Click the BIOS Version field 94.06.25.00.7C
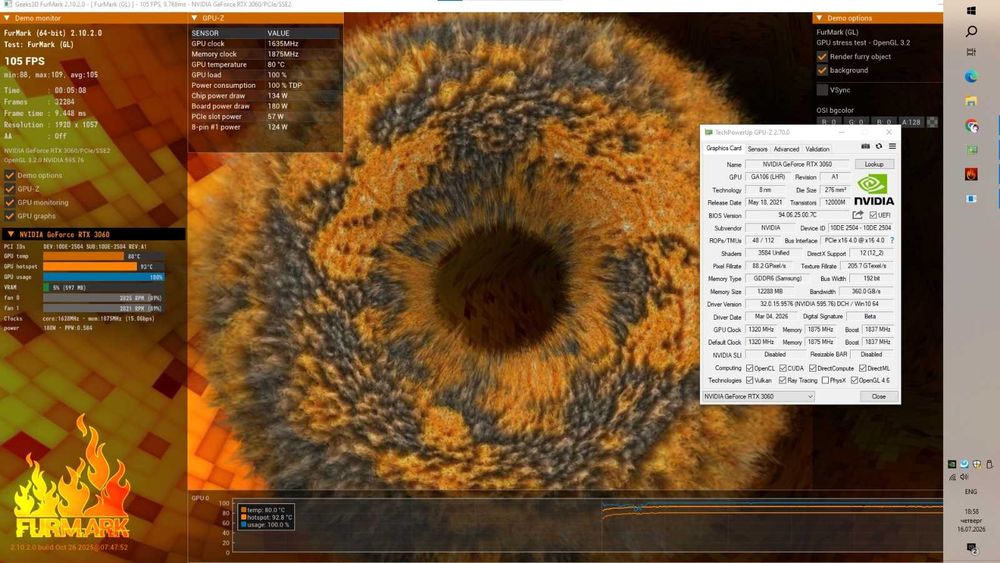1000x563 pixels. [797, 216]
